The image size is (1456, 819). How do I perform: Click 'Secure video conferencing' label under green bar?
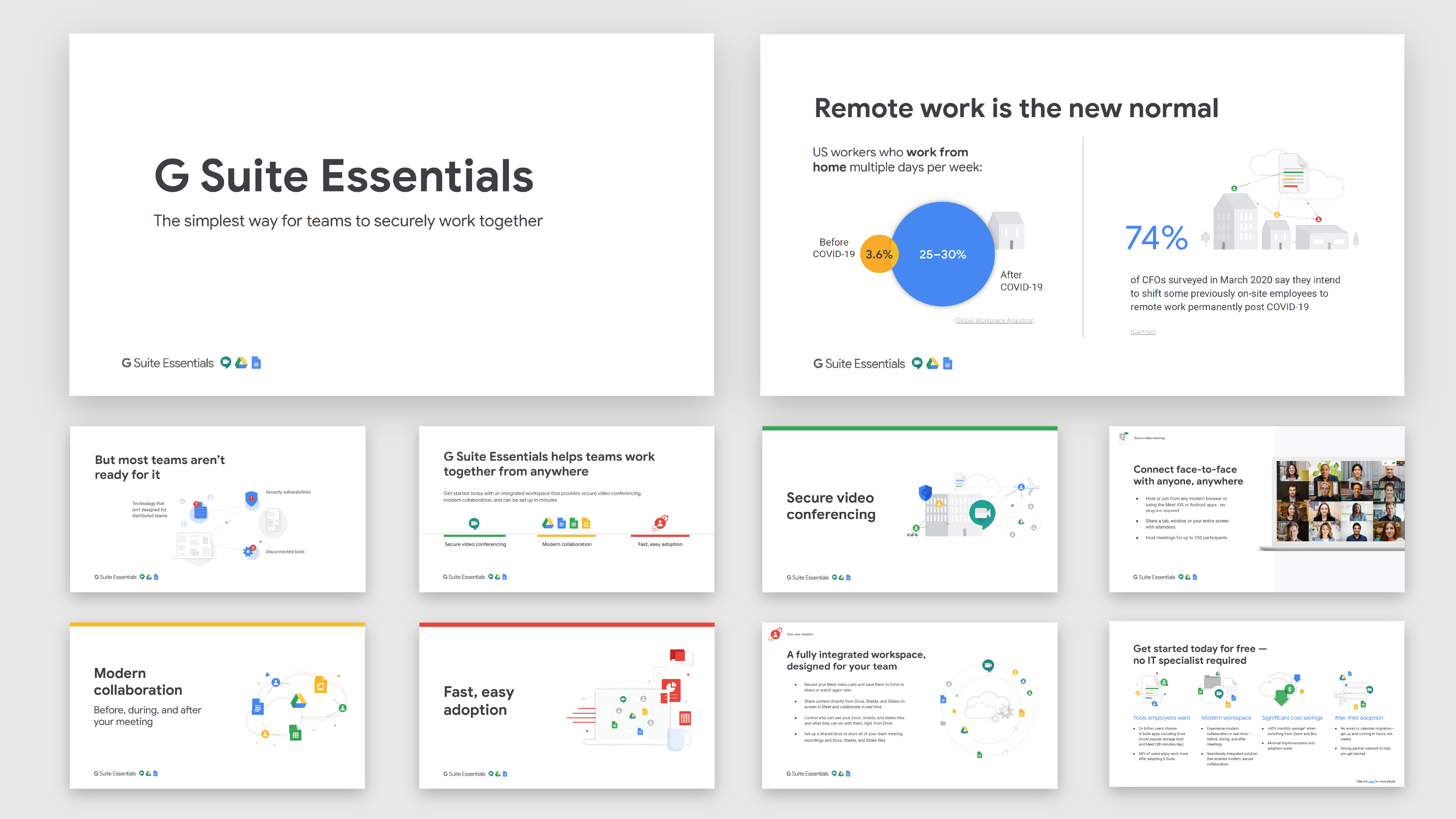pos(475,544)
